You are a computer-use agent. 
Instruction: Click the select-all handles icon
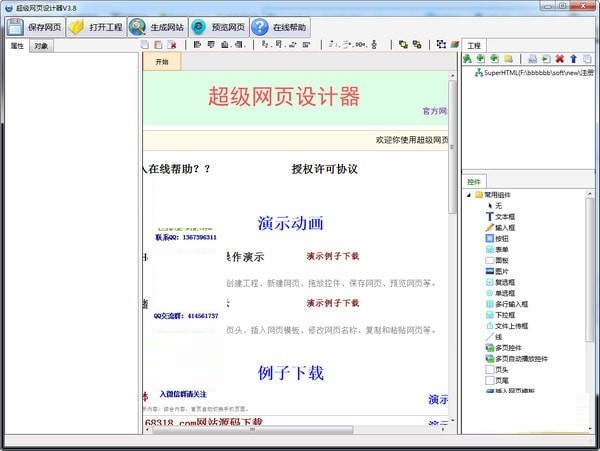click(x=441, y=44)
